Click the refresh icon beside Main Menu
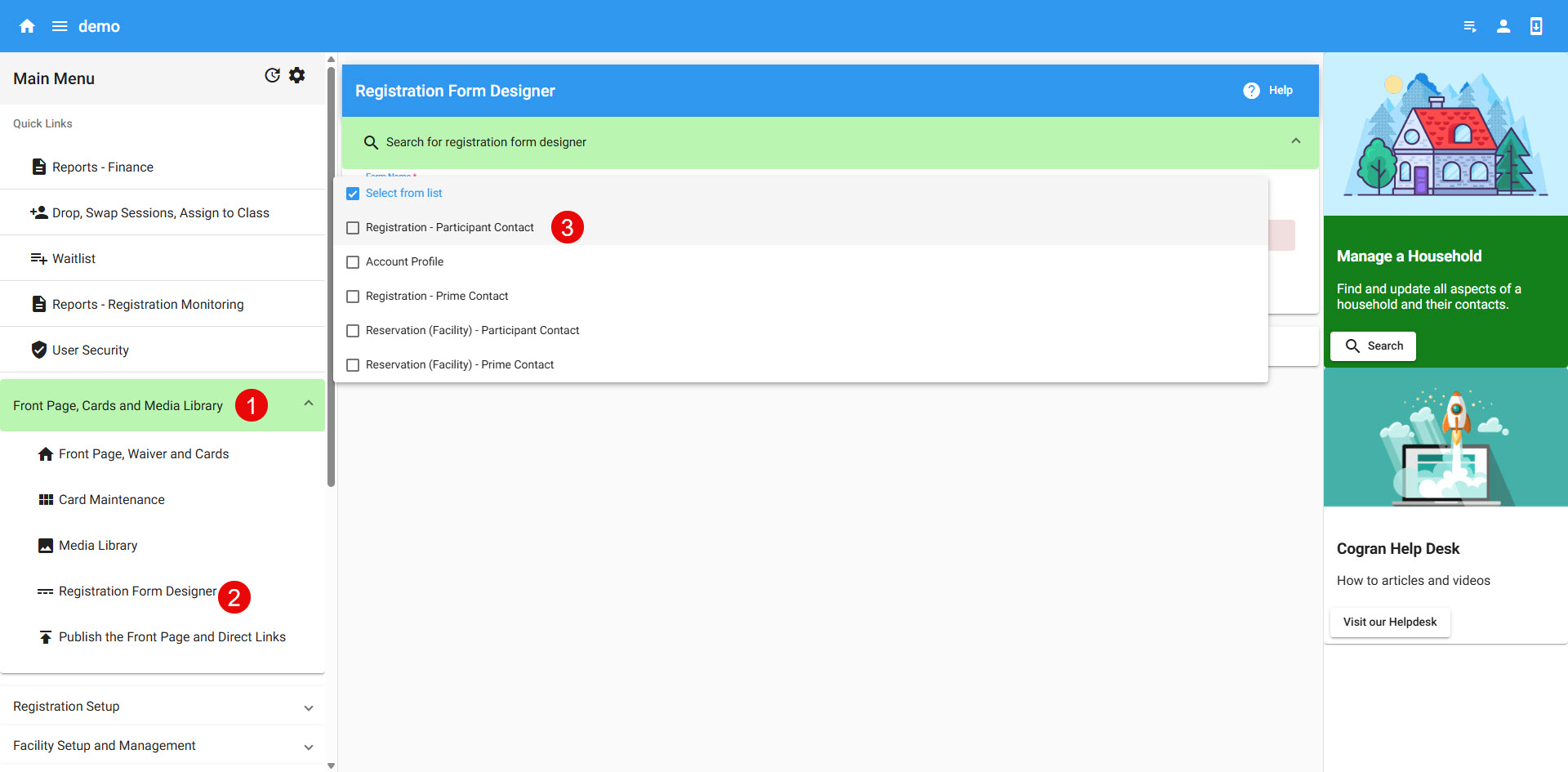 [x=272, y=76]
